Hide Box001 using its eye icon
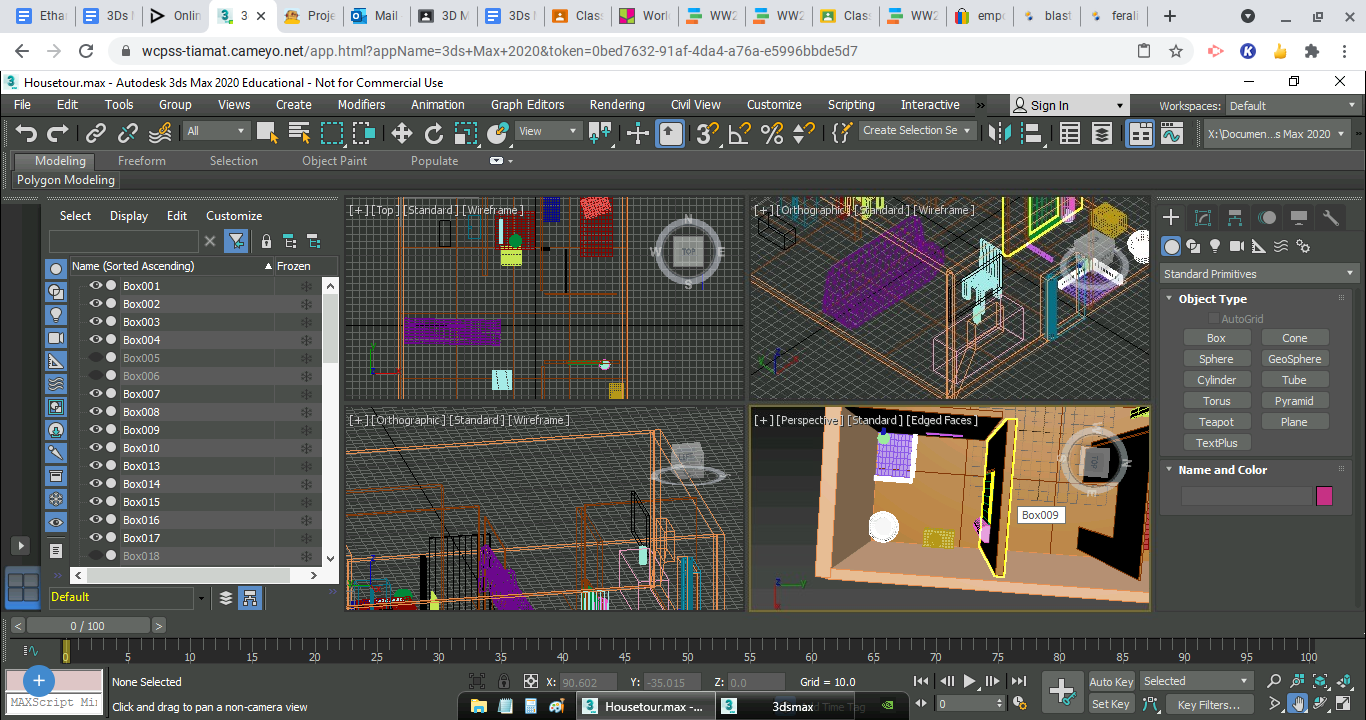This screenshot has height=720, width=1366. (x=96, y=286)
